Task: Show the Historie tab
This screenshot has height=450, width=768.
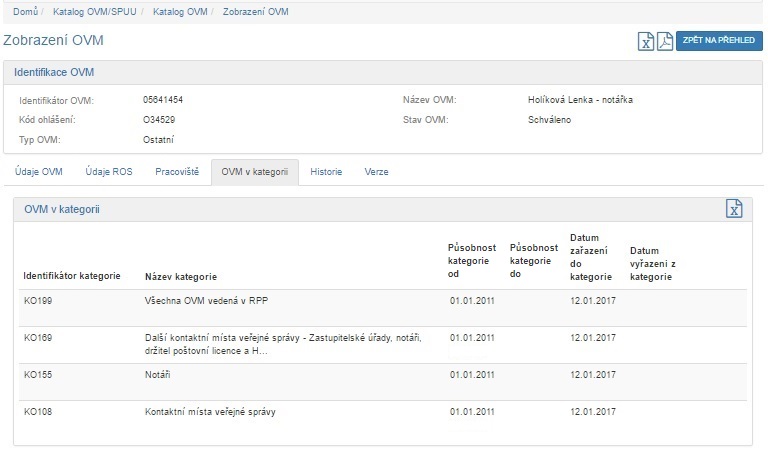Action: coord(326,171)
